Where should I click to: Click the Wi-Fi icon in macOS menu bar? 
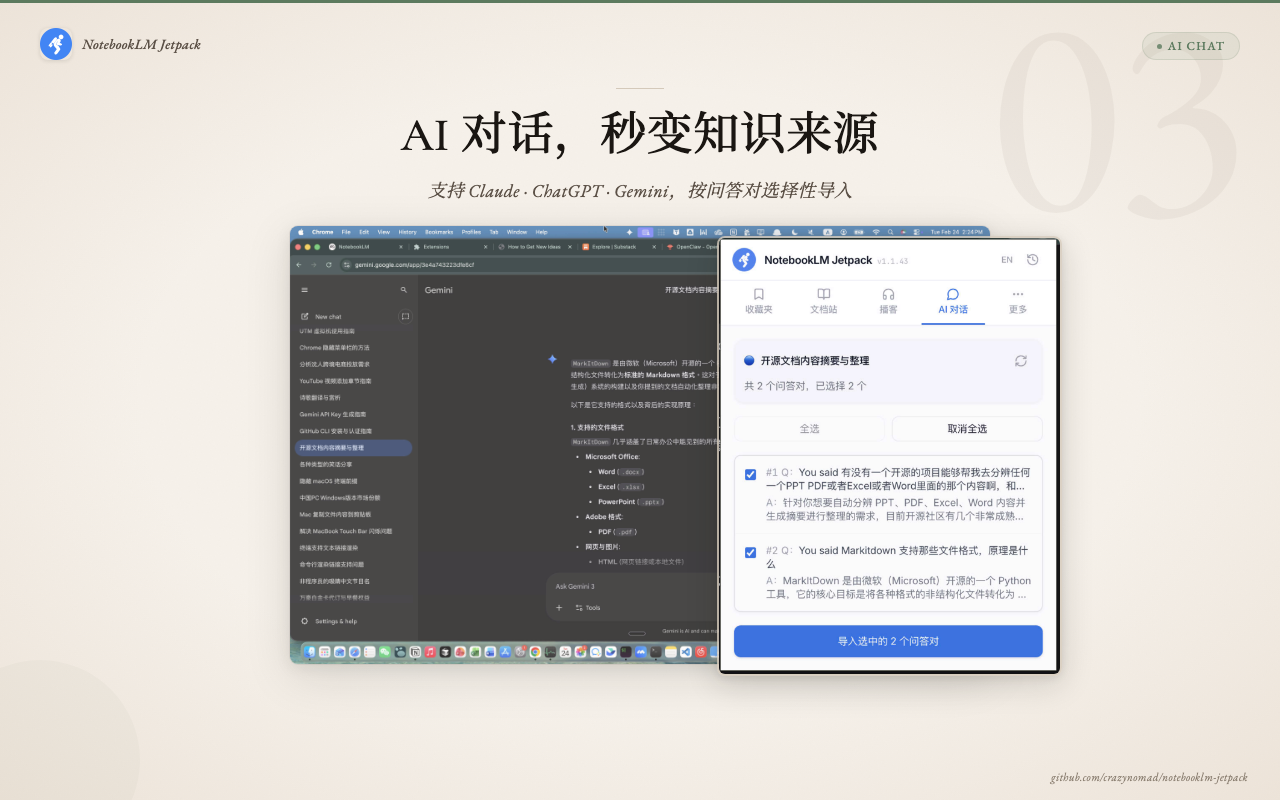876,232
